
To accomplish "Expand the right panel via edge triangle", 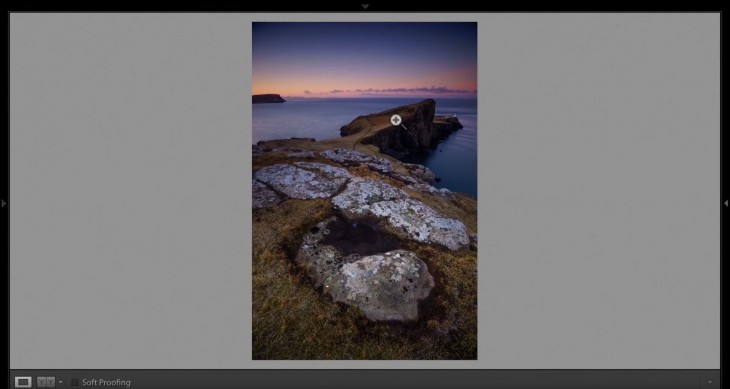I will pyautogui.click(x=726, y=203).
